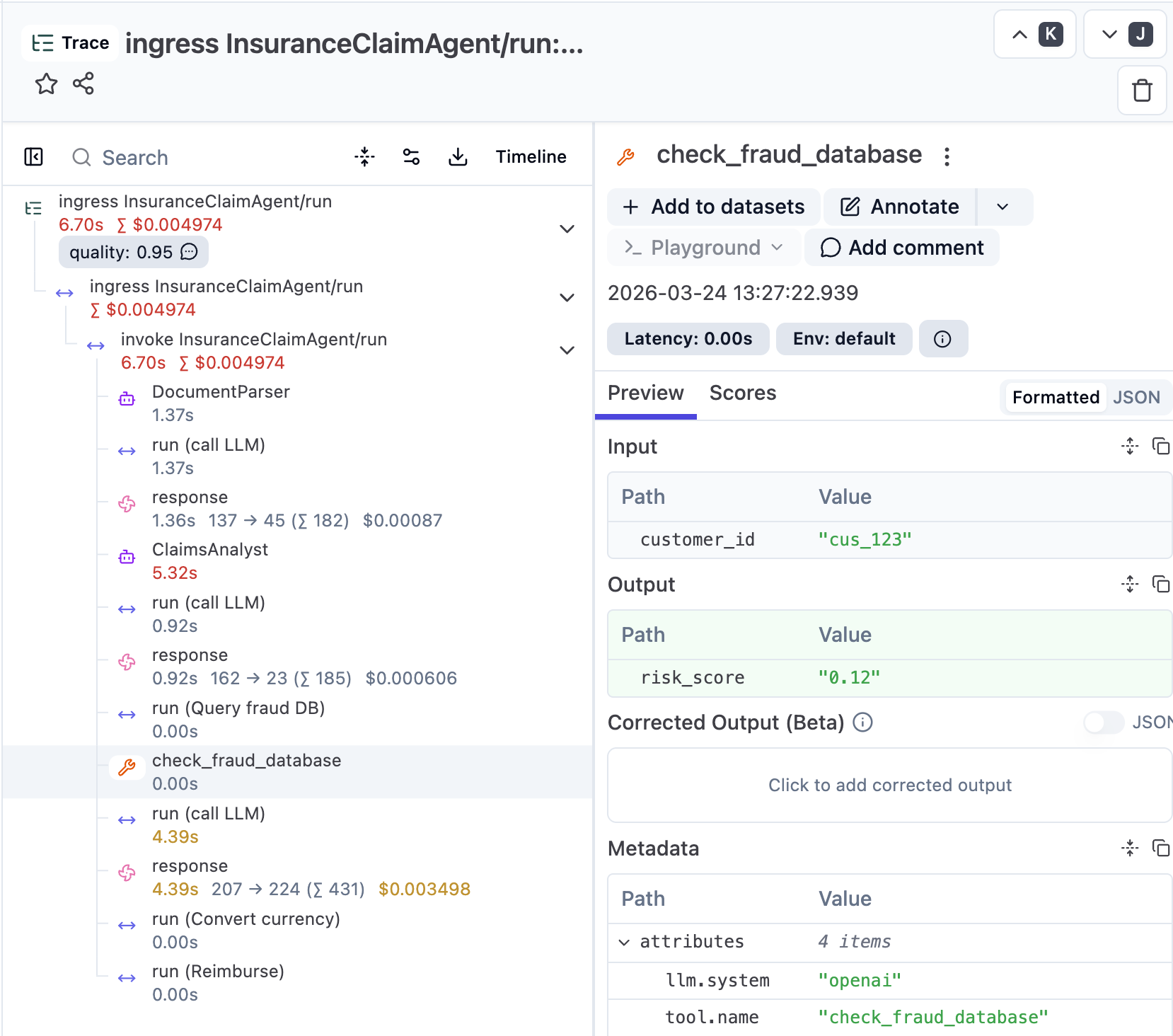Copy the Metadata section contents
The image size is (1173, 1036).
tap(1160, 848)
